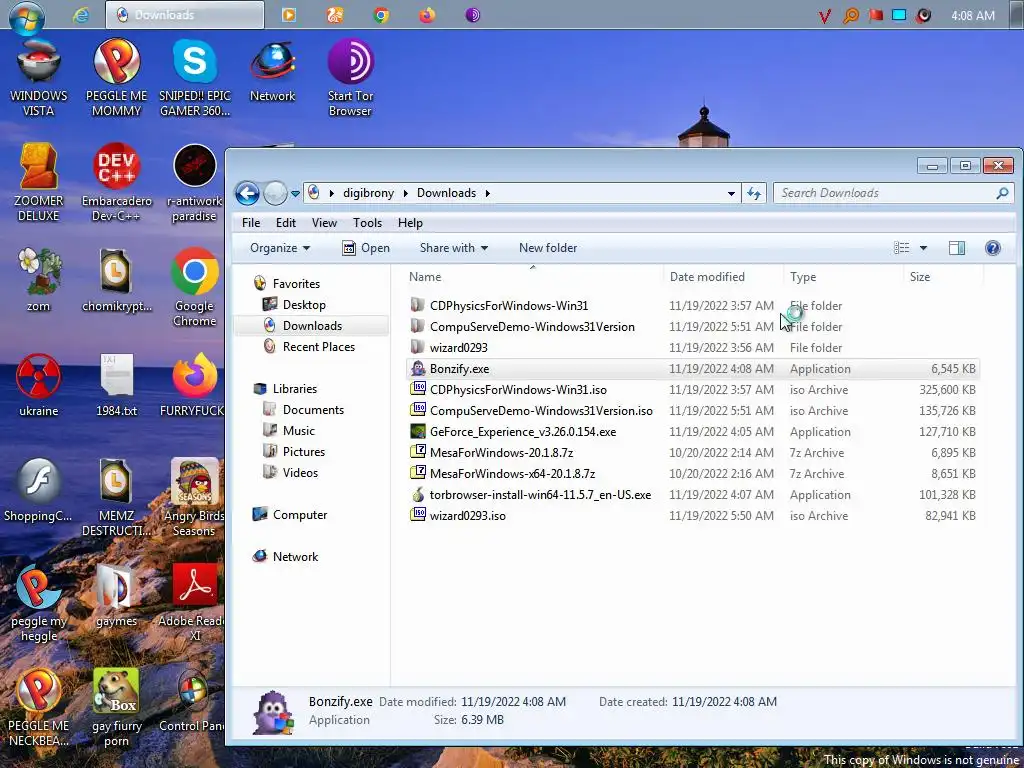
Task: Select the 1984.txt file on desktop
Action: click(116, 385)
